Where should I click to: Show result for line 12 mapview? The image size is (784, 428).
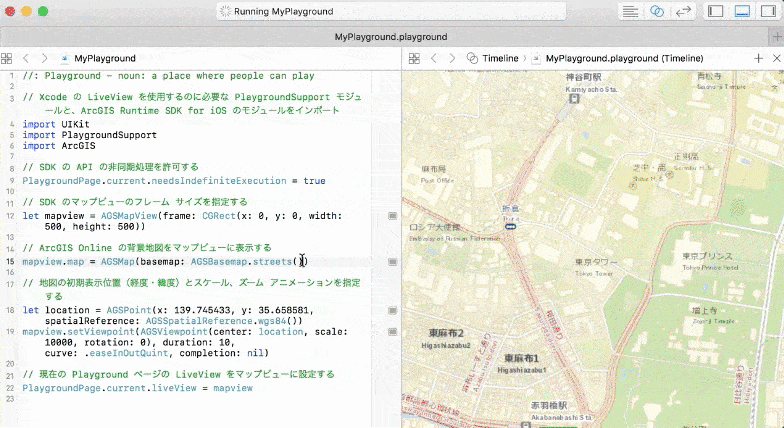coord(392,216)
